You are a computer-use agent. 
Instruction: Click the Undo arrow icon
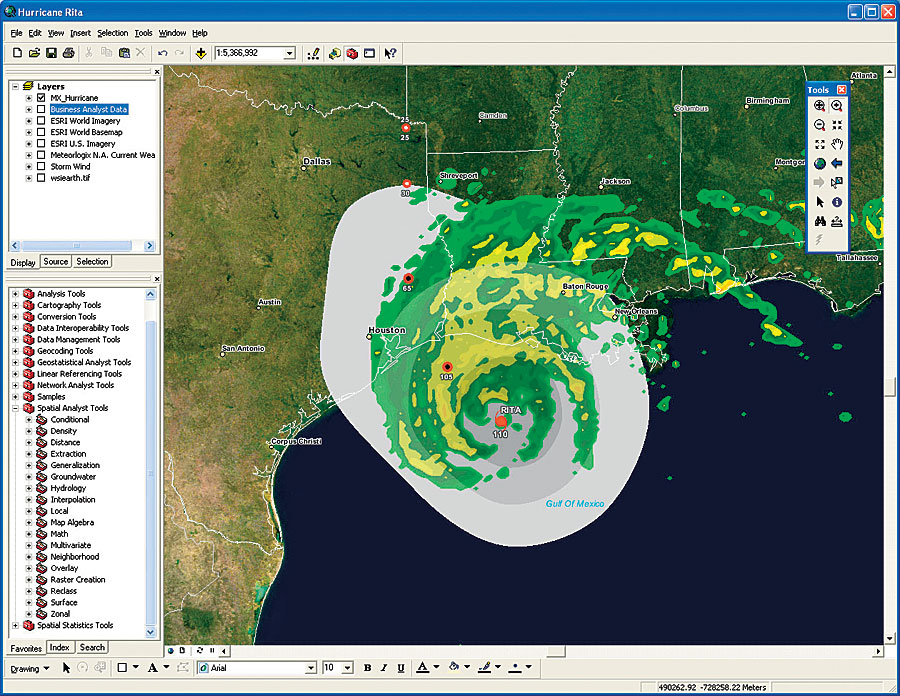(162, 53)
